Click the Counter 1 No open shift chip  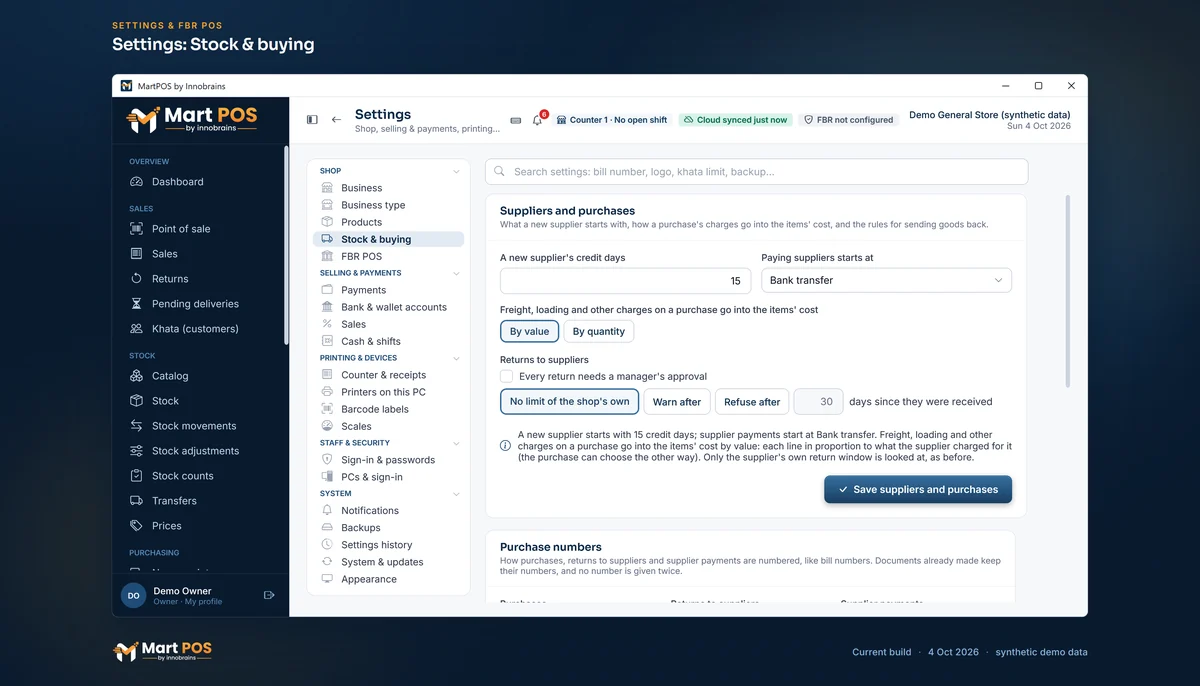pos(612,120)
